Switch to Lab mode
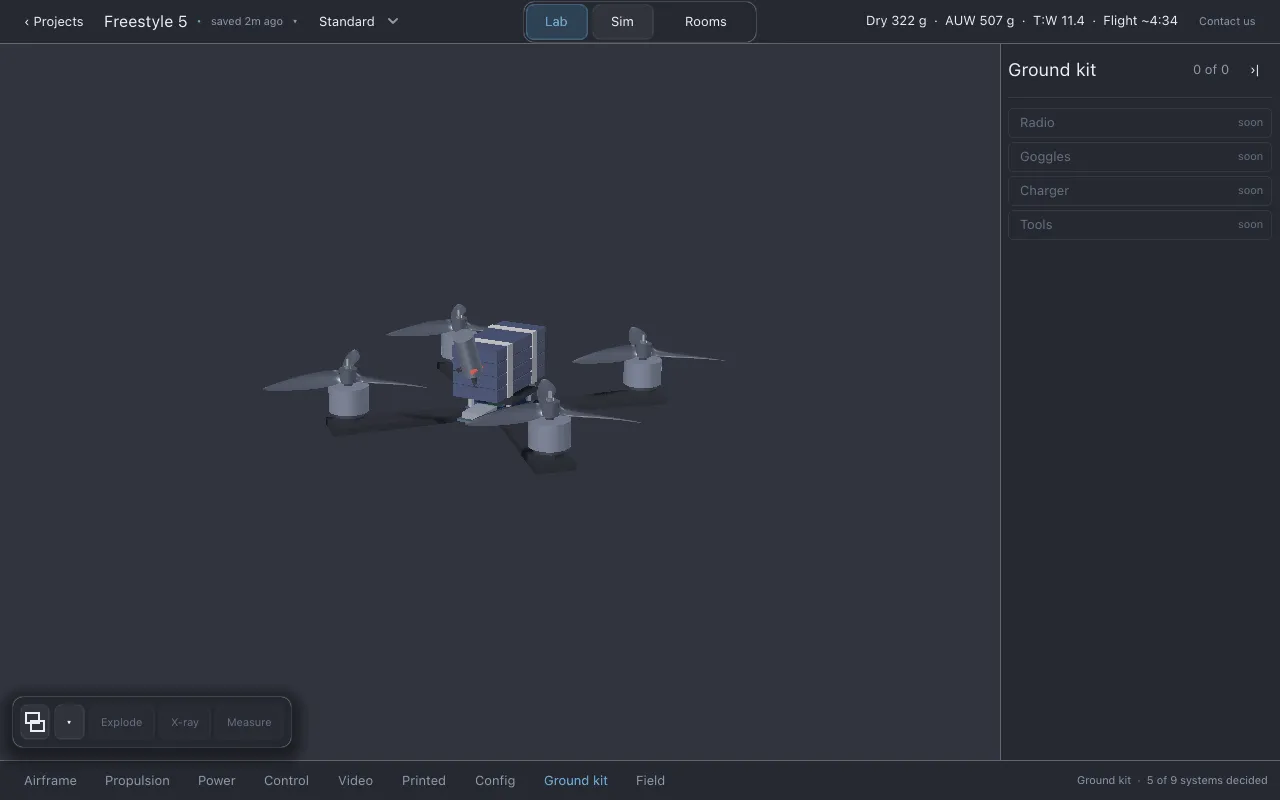 556,21
